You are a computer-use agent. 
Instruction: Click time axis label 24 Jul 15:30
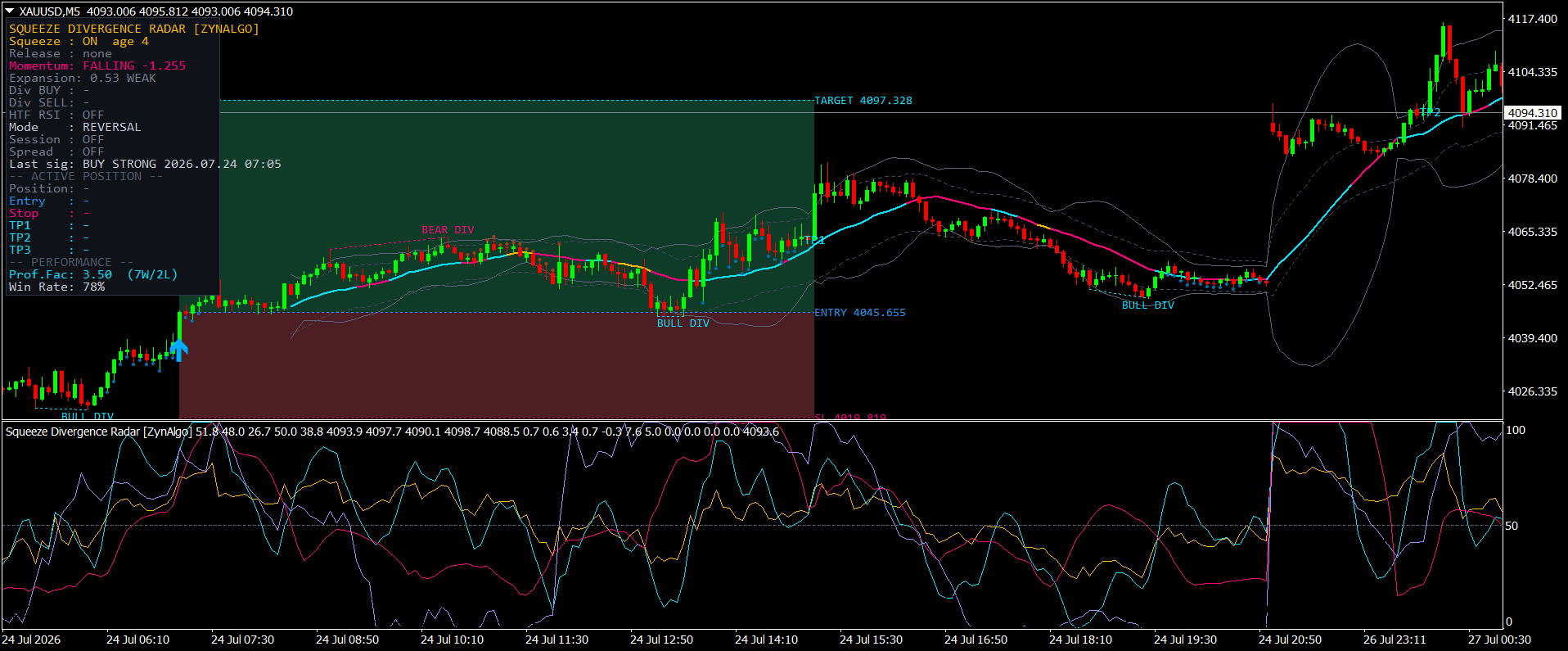(871, 640)
